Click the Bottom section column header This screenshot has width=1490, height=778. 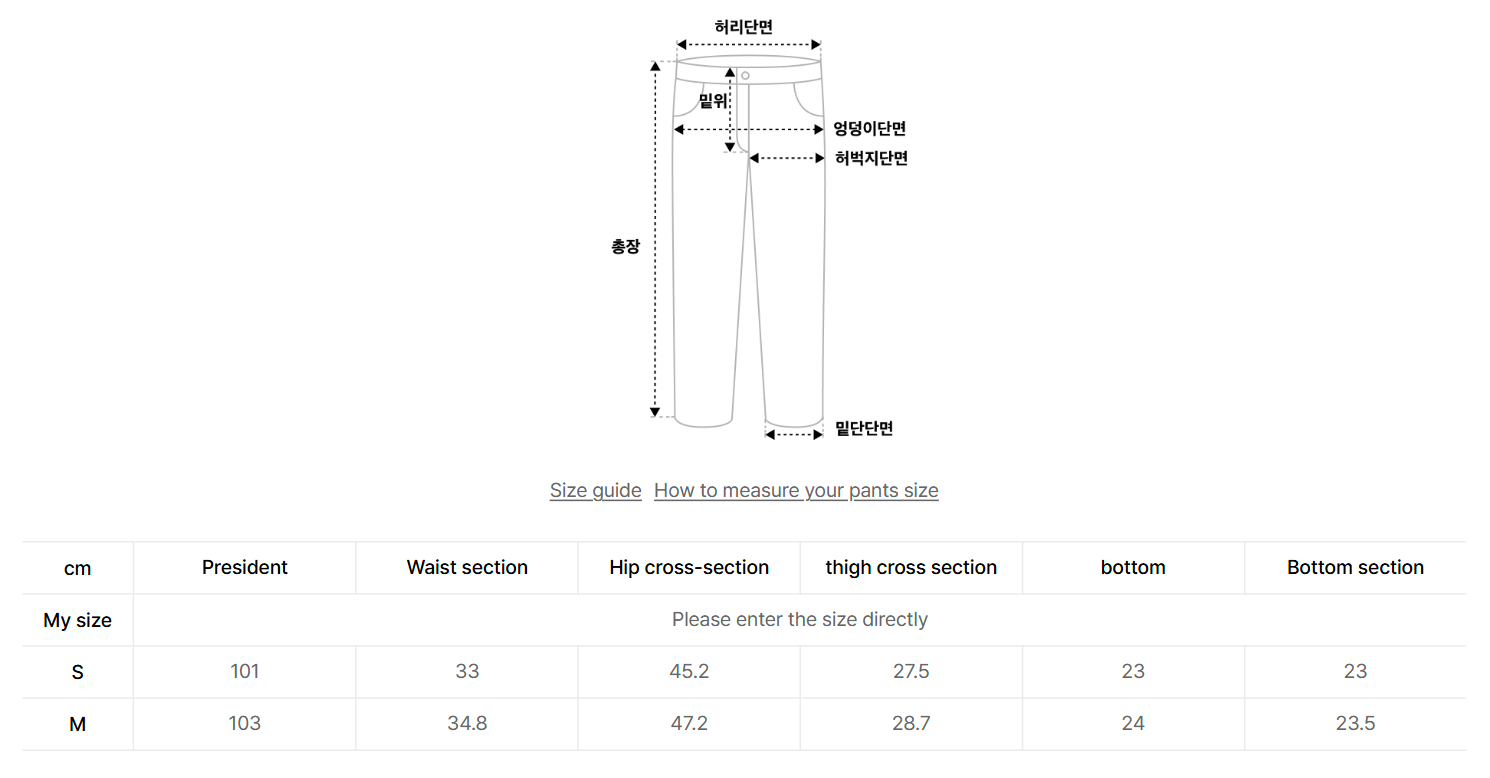point(1355,568)
